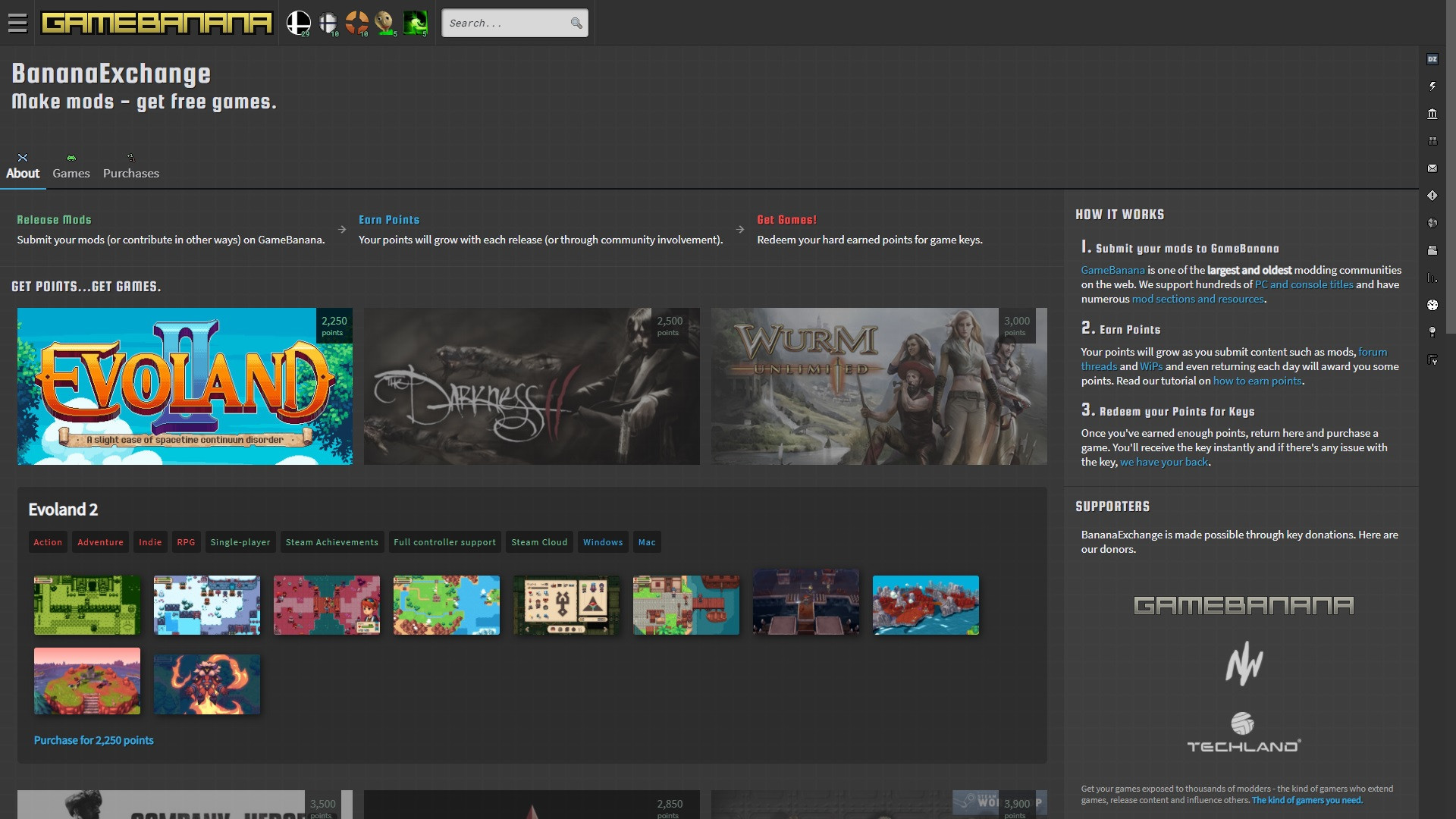Select the RPG tag under Evoland 2

[186, 542]
